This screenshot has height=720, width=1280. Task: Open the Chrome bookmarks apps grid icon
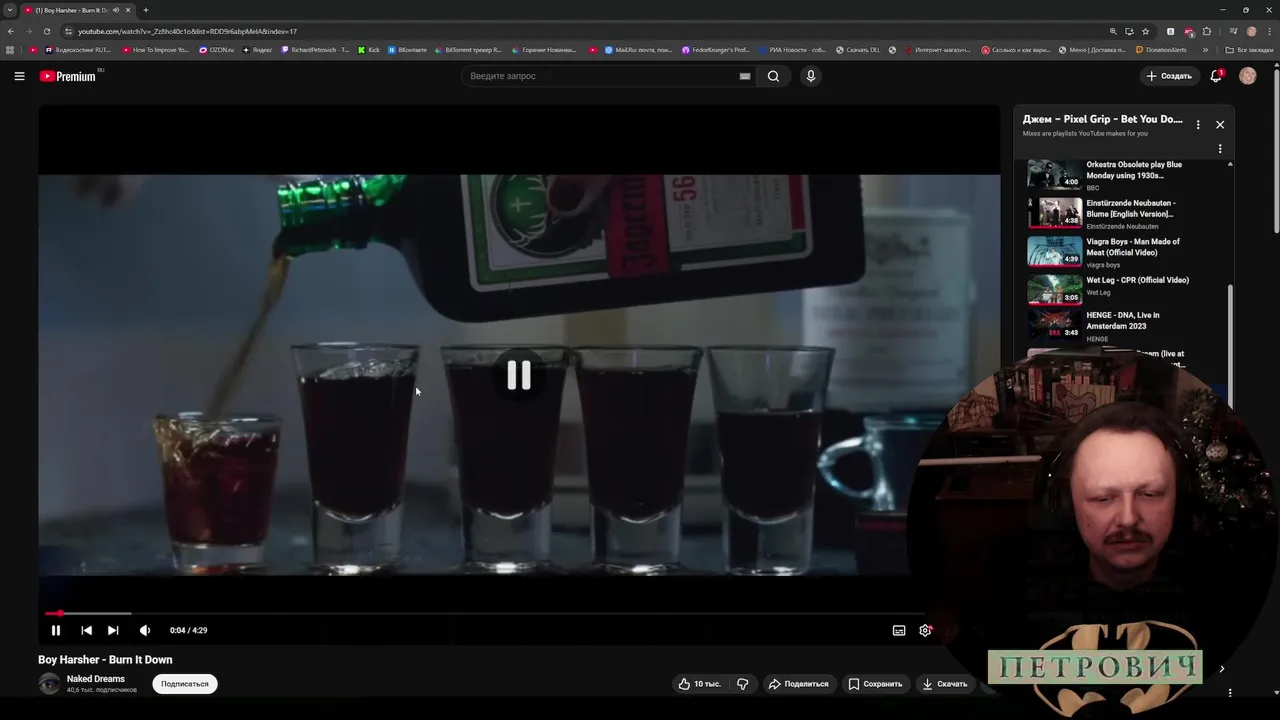(10, 50)
